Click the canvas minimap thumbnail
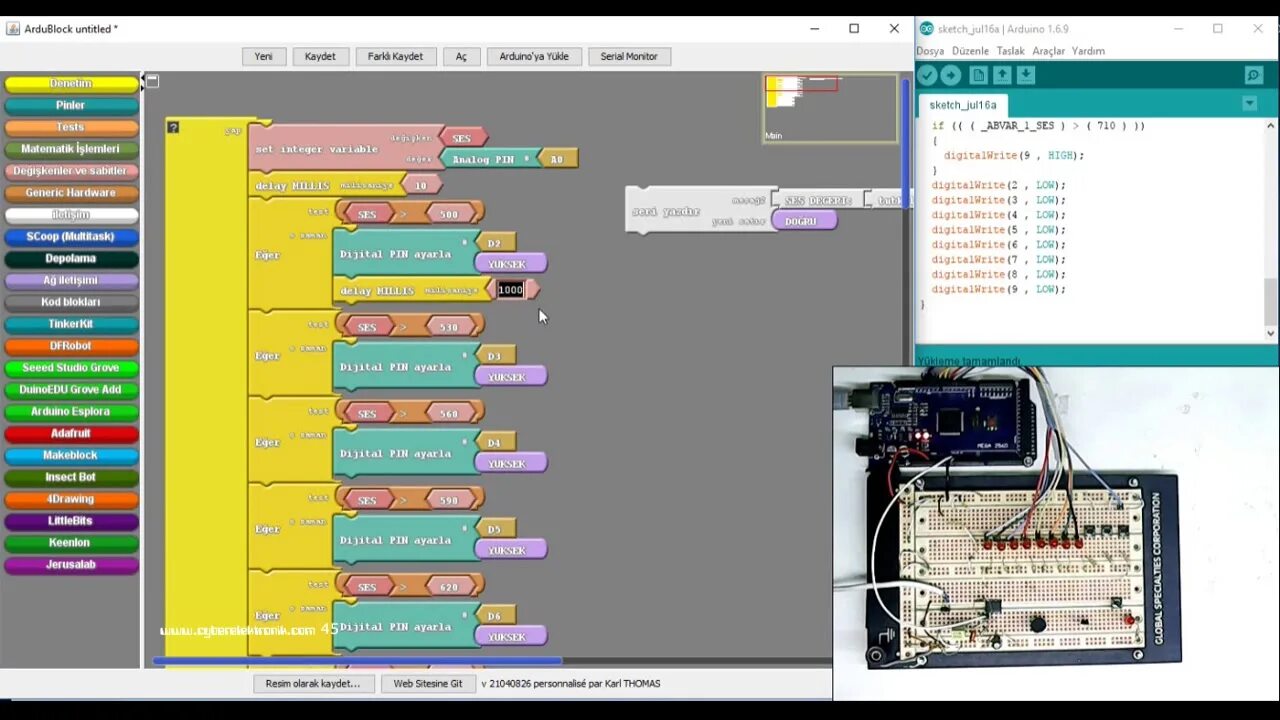Screen dimensions: 1280x720 830,108
